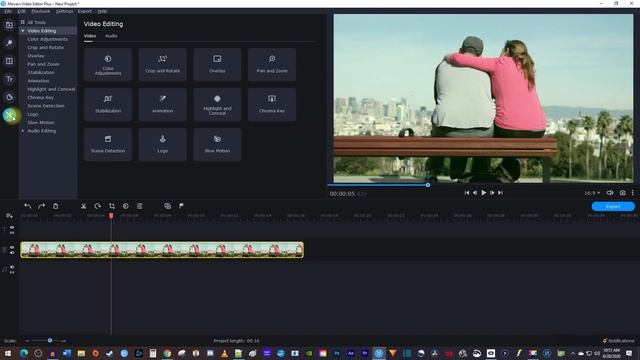Click the Scene Detection tool tile
Image resolution: width=640 pixels, height=360 pixels.
coord(108,144)
